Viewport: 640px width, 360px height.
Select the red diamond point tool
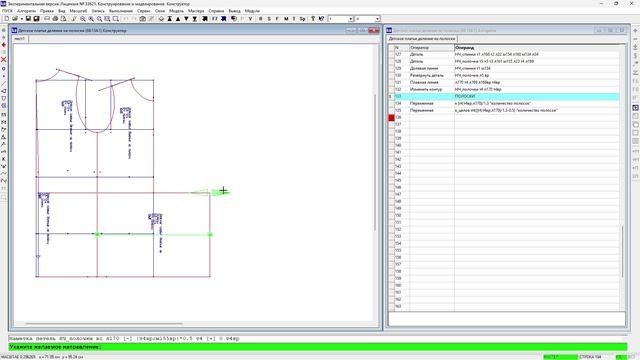coord(4,45)
